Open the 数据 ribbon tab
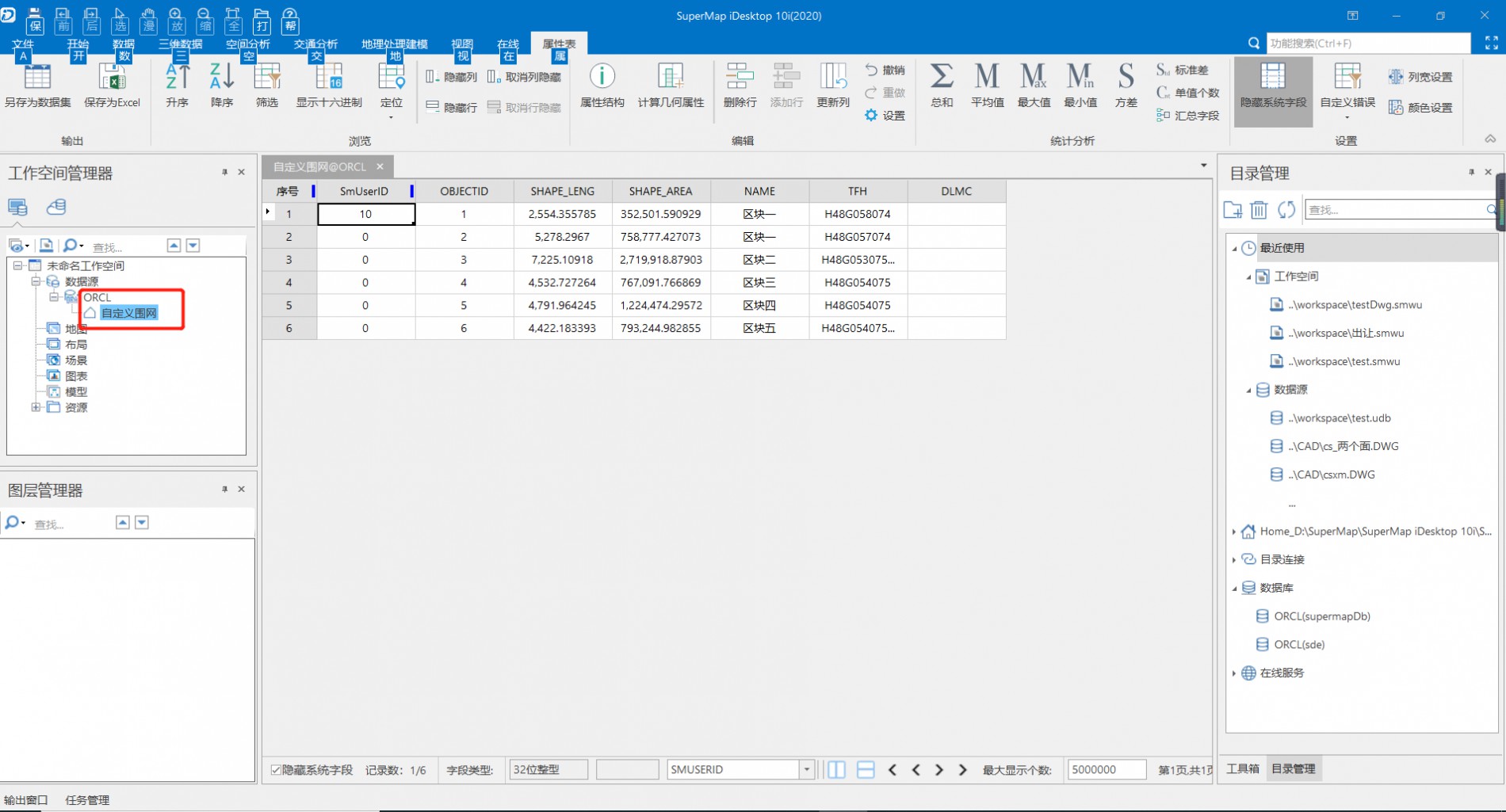 point(124,44)
